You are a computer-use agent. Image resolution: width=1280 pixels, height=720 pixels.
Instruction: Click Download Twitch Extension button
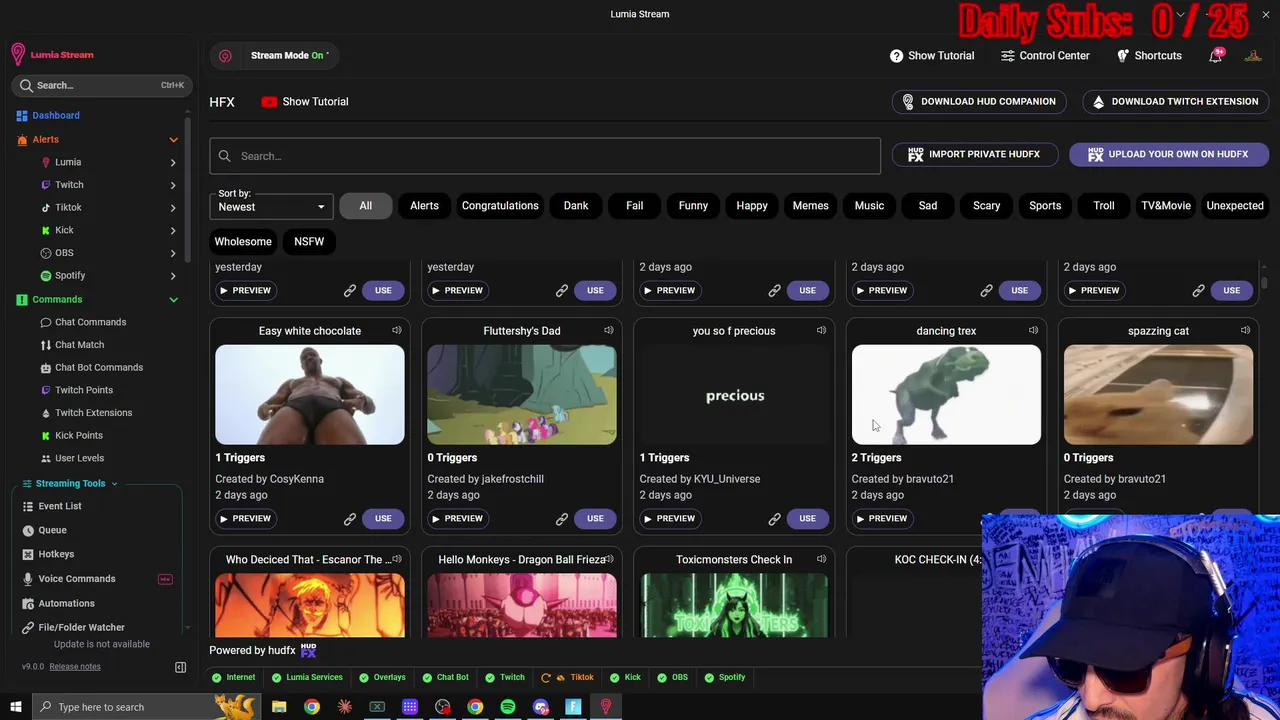pos(1175,101)
